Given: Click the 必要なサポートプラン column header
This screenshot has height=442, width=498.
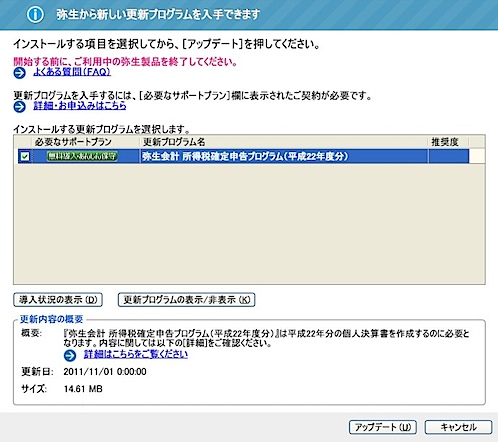Looking at the screenshot, I should pos(85,142).
